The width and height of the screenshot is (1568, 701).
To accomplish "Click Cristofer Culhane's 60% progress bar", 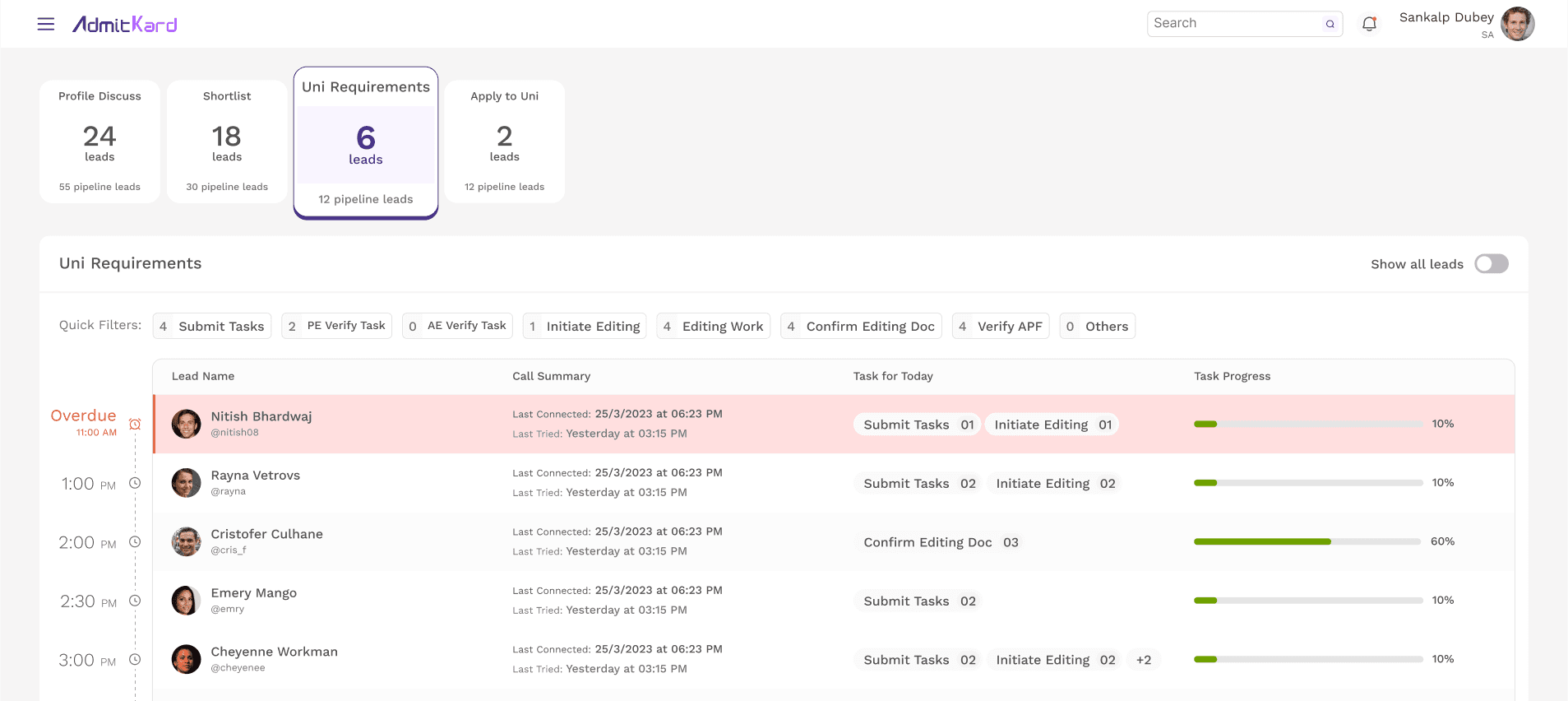I will [x=1308, y=541].
